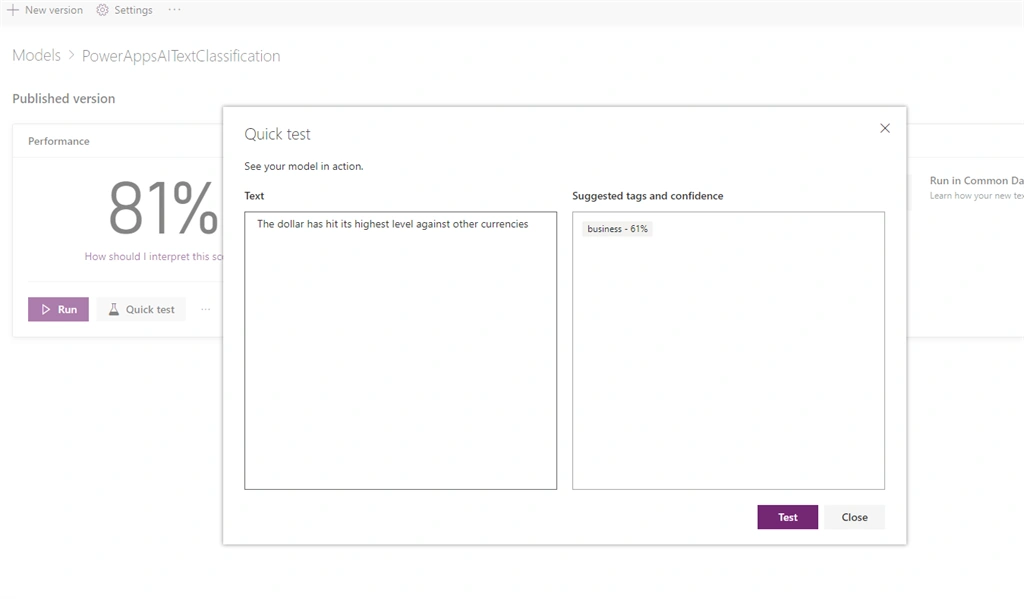The image size is (1024, 599).
Task: Click the plus icon for New version
Action: [12, 10]
